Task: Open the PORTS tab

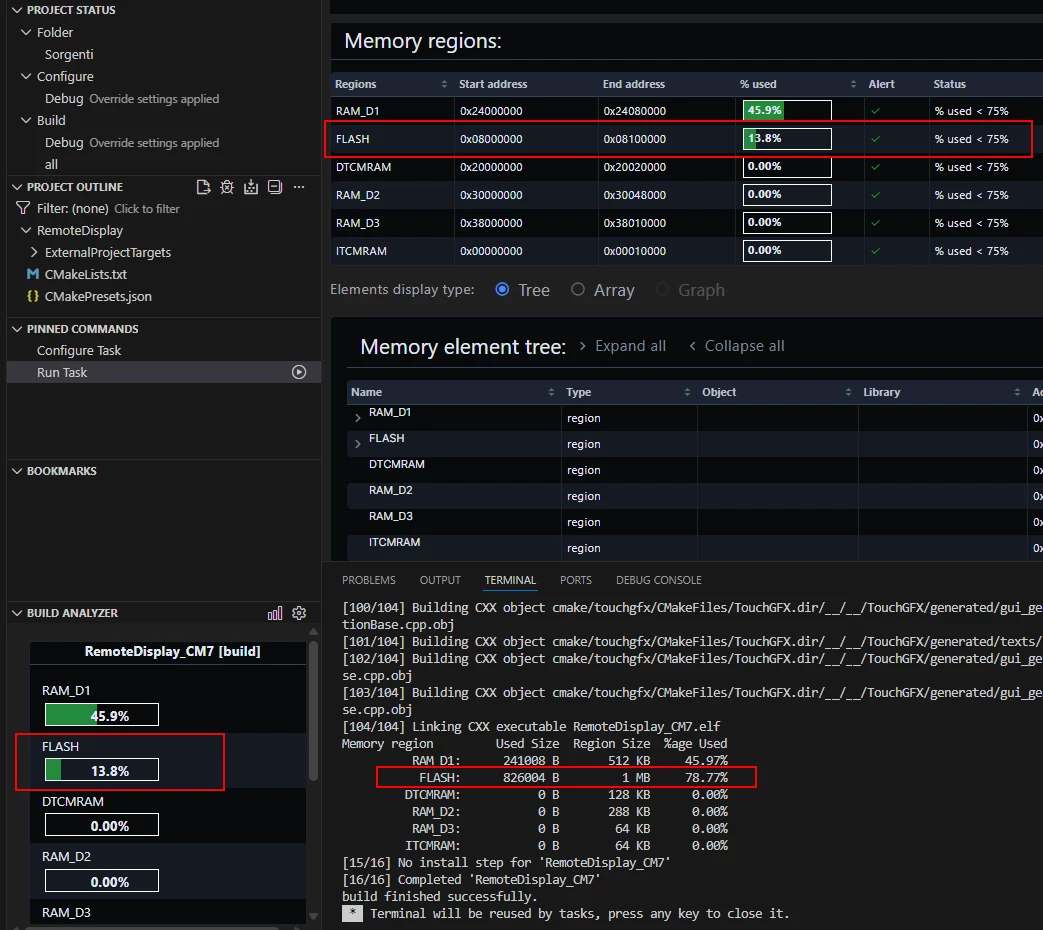Action: point(575,580)
